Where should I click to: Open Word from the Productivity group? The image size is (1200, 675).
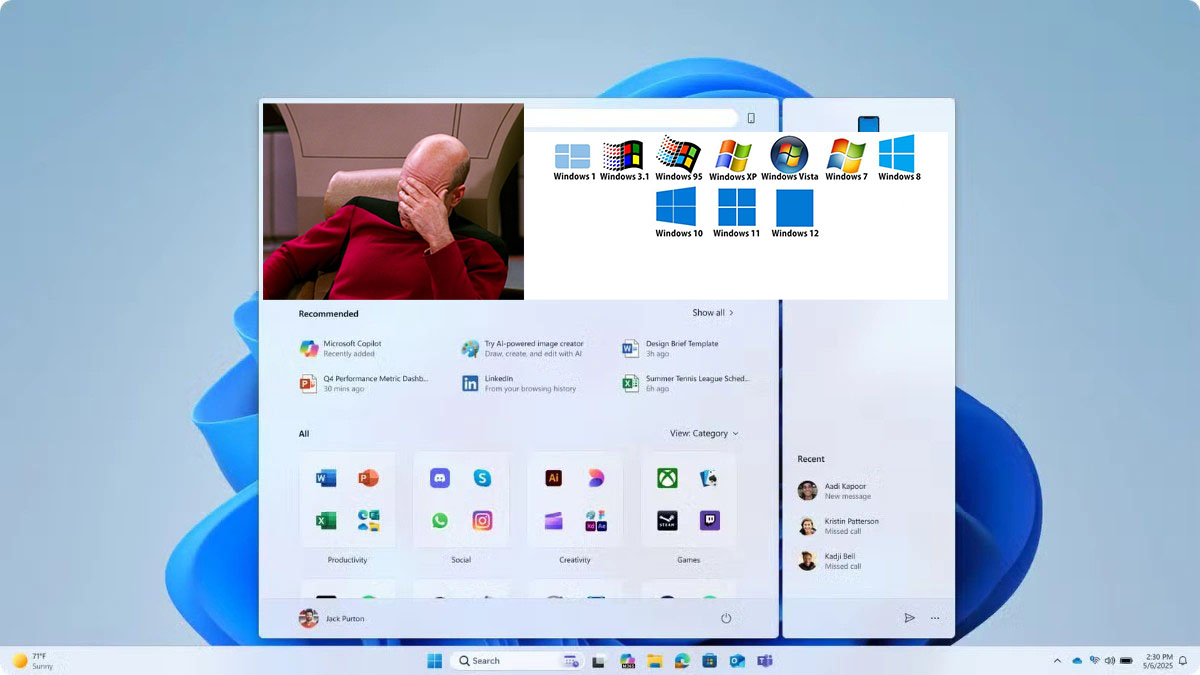pyautogui.click(x=326, y=479)
